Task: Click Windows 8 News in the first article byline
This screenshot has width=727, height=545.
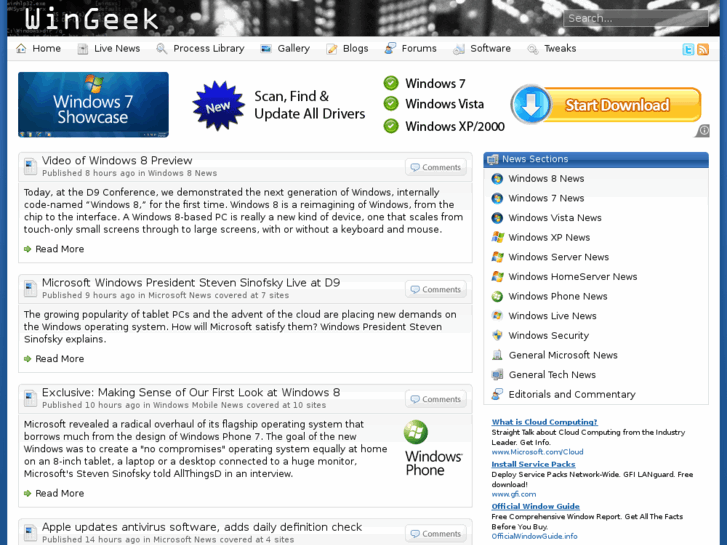Action: click(182, 173)
